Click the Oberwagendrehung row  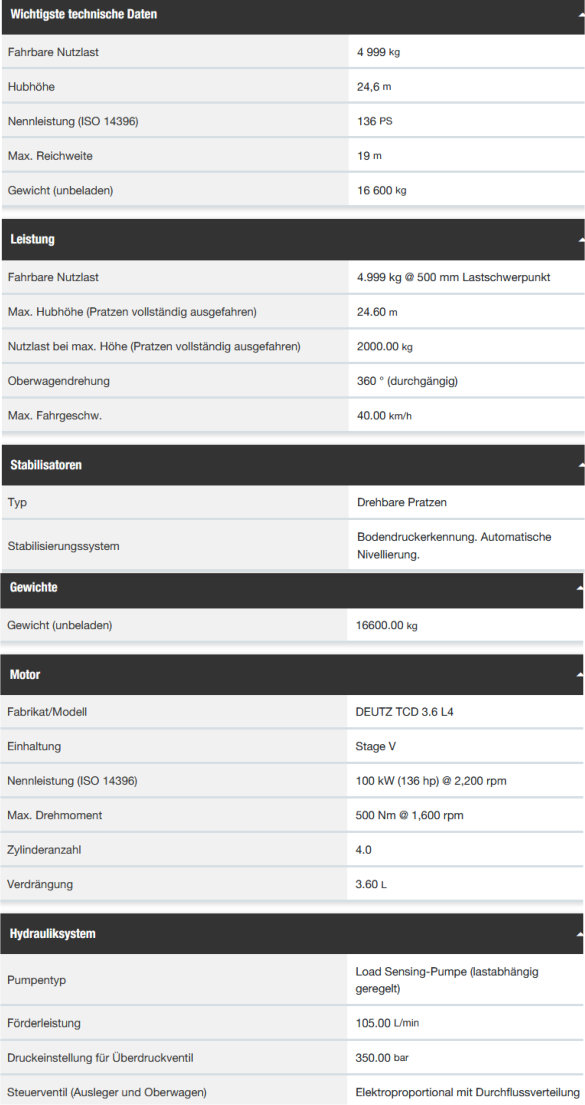292,381
